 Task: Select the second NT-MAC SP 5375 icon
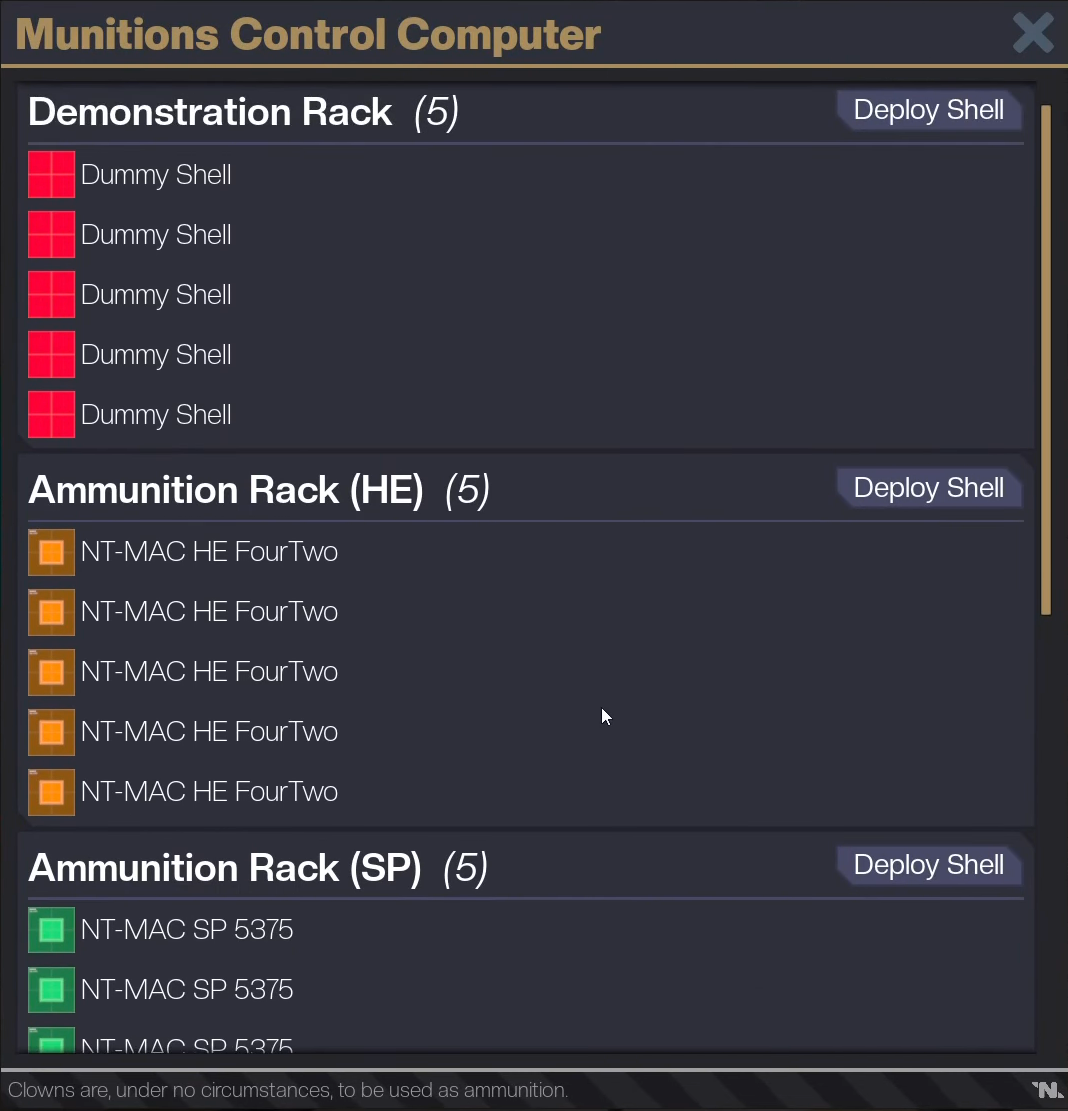[51, 990]
